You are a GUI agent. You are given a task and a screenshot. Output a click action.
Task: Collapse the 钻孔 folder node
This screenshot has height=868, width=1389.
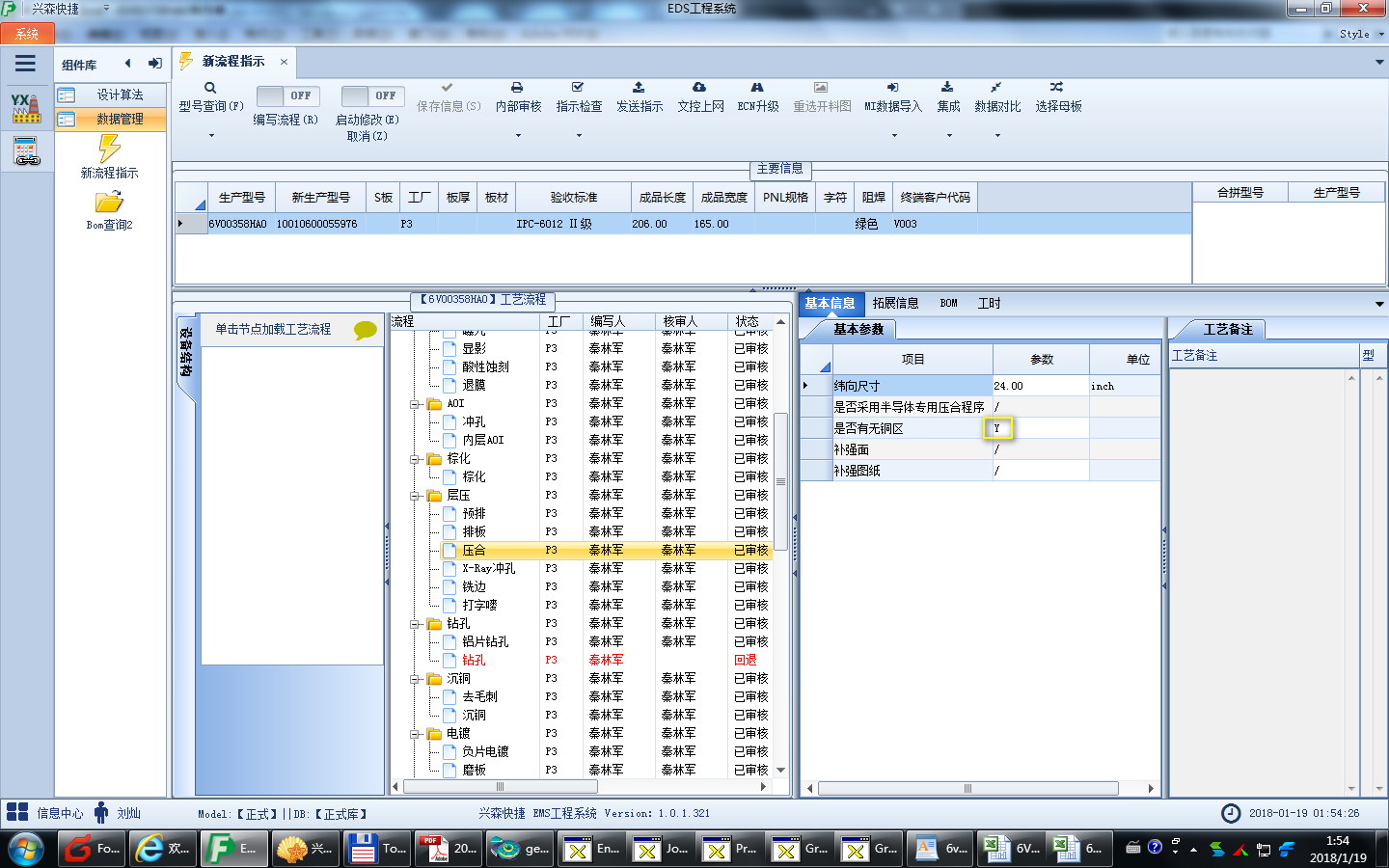point(415,624)
